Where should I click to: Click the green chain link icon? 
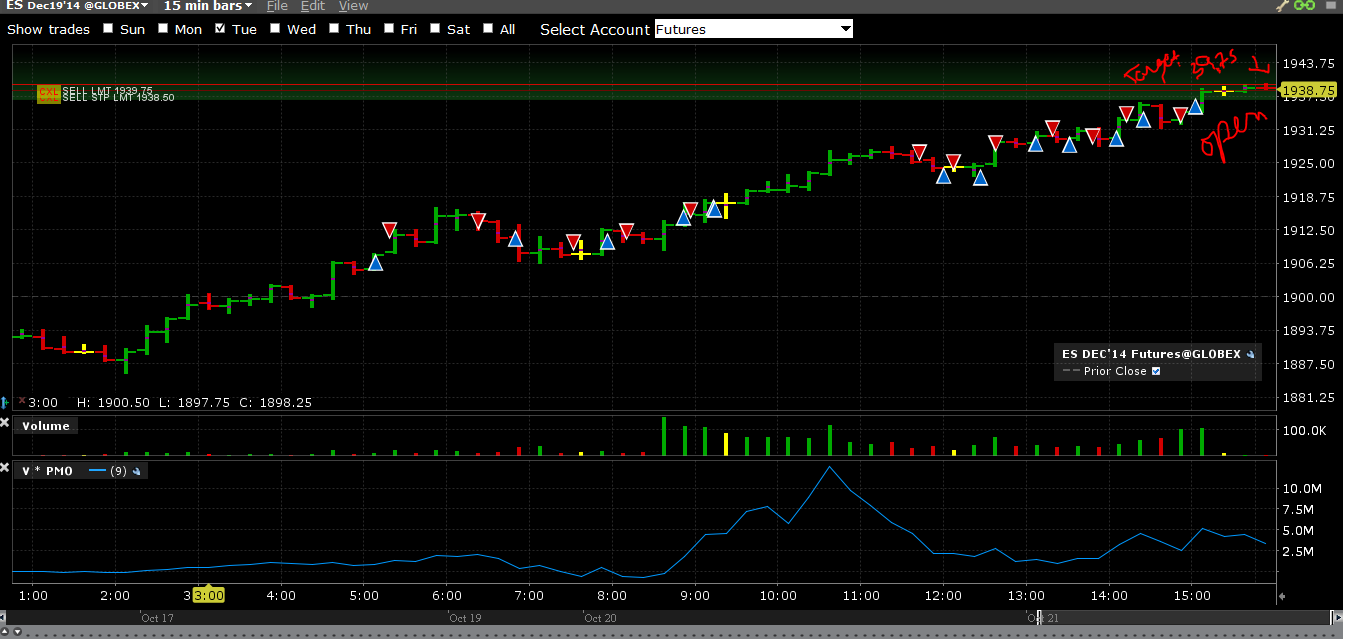pyautogui.click(x=1304, y=6)
